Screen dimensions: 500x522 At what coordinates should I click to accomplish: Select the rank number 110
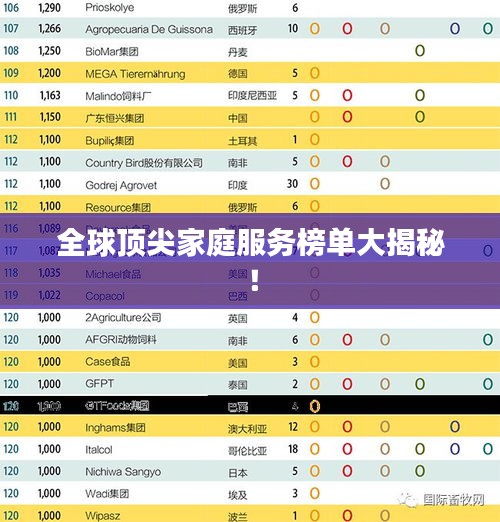(11, 95)
